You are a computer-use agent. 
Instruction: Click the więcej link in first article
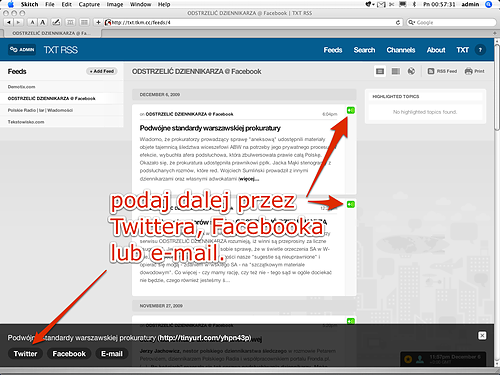[x=249, y=179]
